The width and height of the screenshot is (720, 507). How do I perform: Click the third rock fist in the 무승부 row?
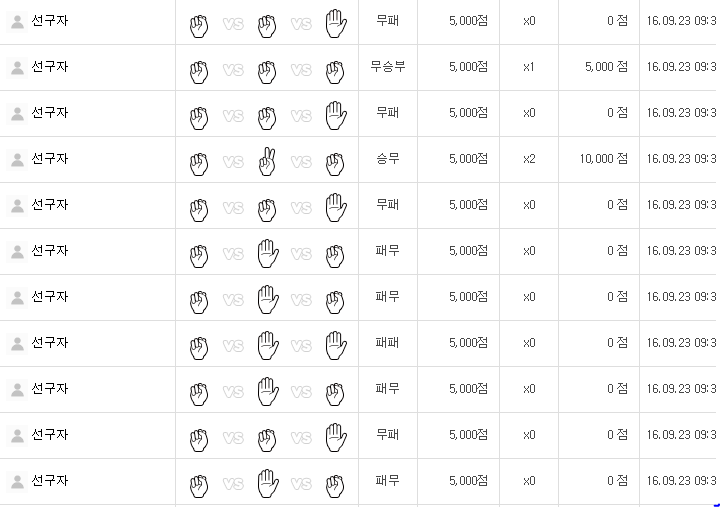[x=335, y=72]
